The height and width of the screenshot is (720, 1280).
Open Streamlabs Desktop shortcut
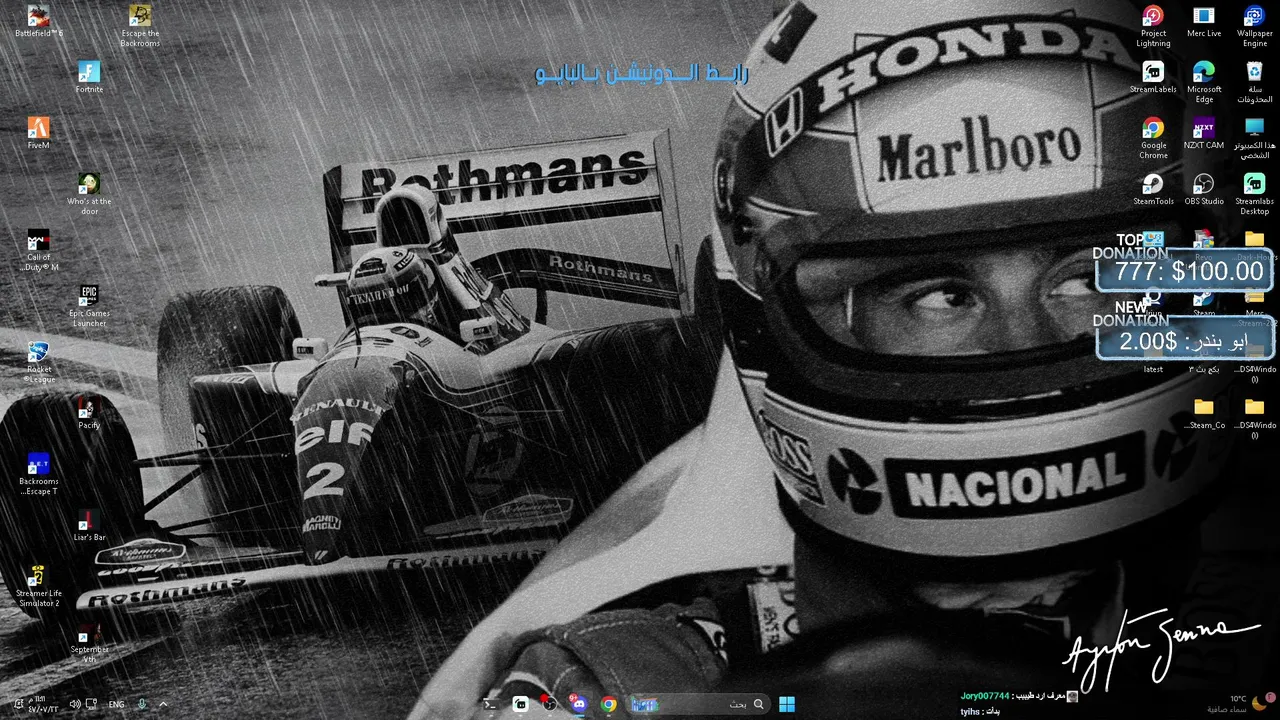pos(1255,194)
